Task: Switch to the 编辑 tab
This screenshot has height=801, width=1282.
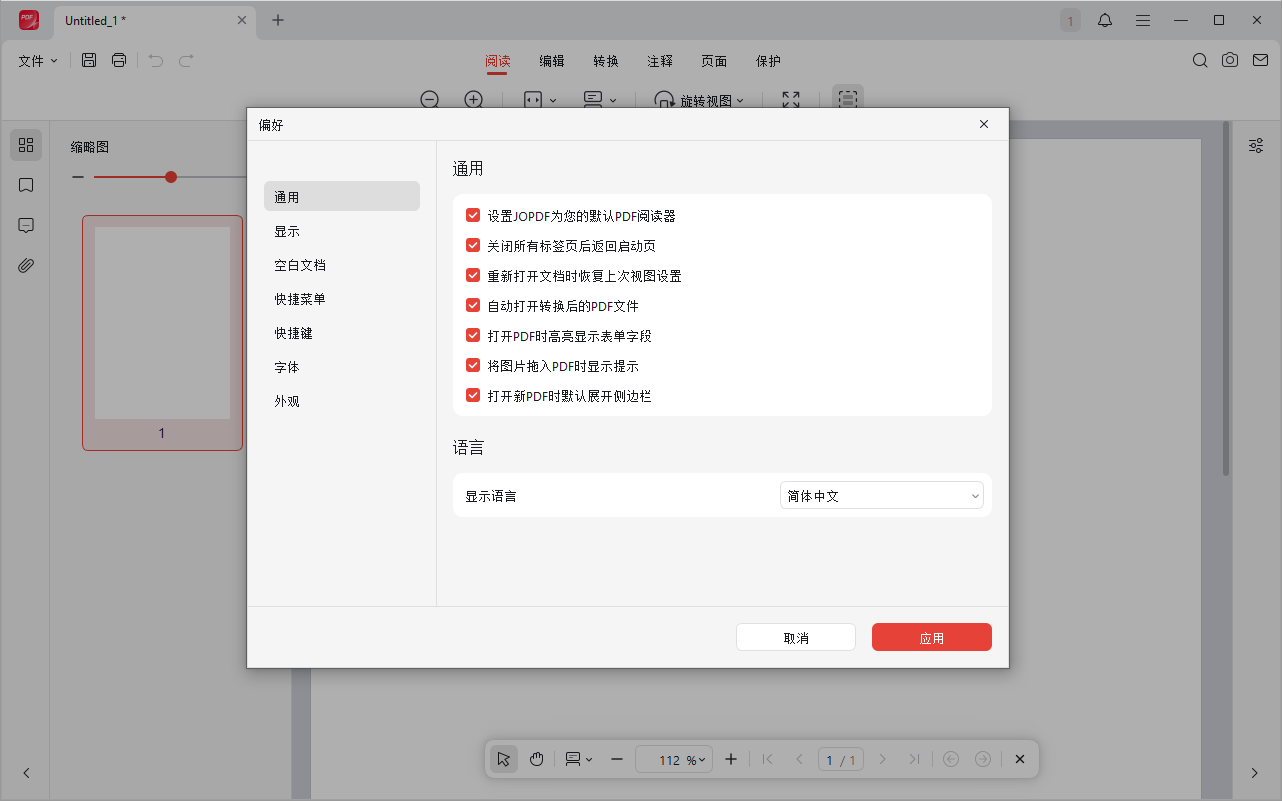Action: click(552, 61)
